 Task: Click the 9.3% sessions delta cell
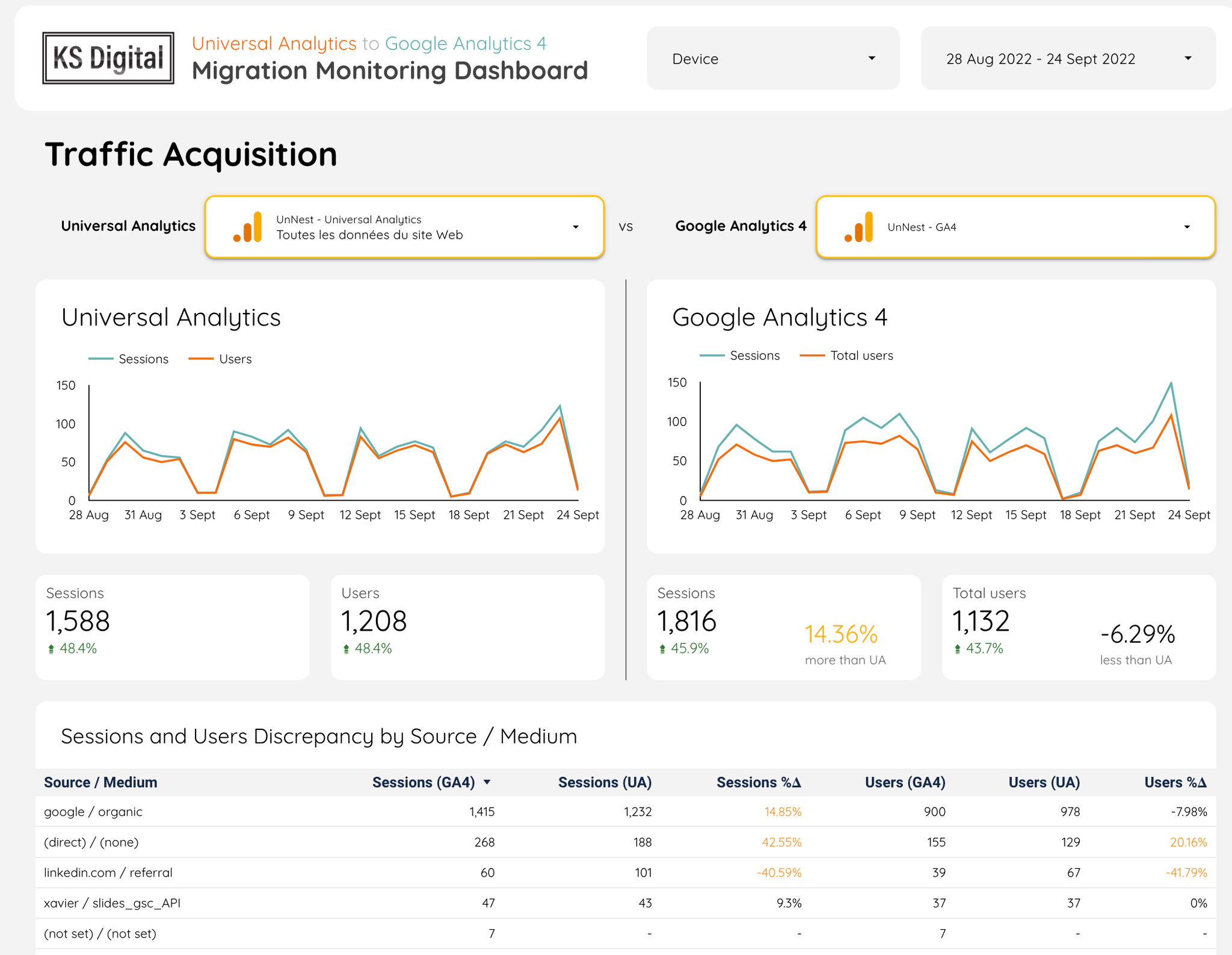(x=789, y=903)
